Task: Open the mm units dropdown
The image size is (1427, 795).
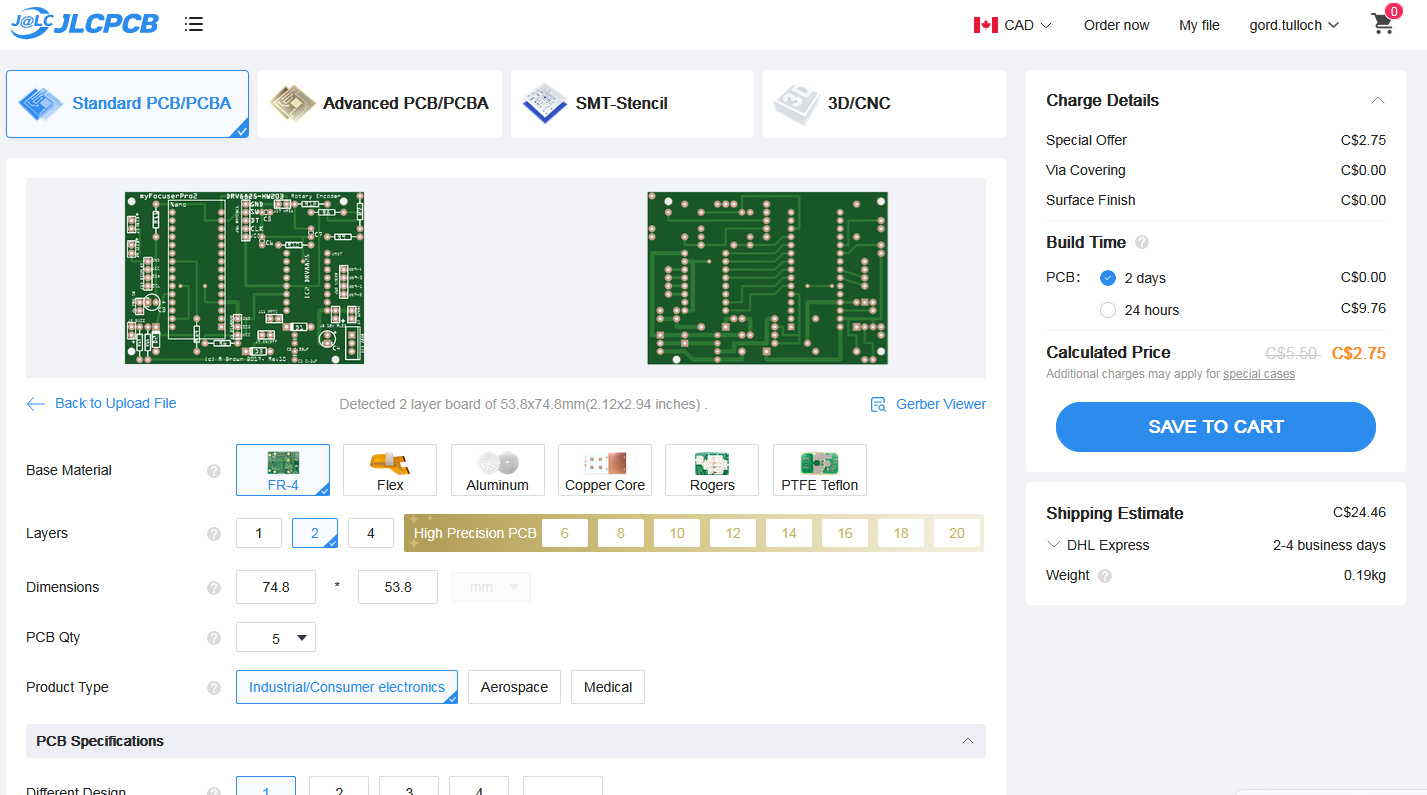Action: (491, 587)
